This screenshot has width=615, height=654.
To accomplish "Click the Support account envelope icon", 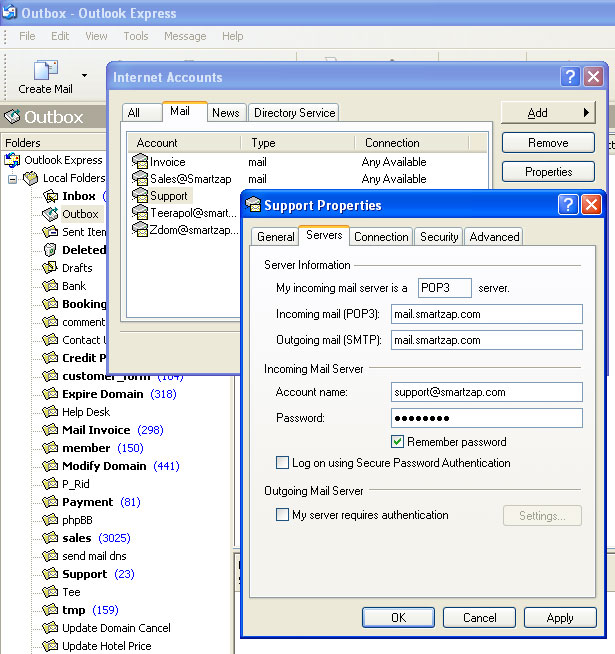I will 140,196.
